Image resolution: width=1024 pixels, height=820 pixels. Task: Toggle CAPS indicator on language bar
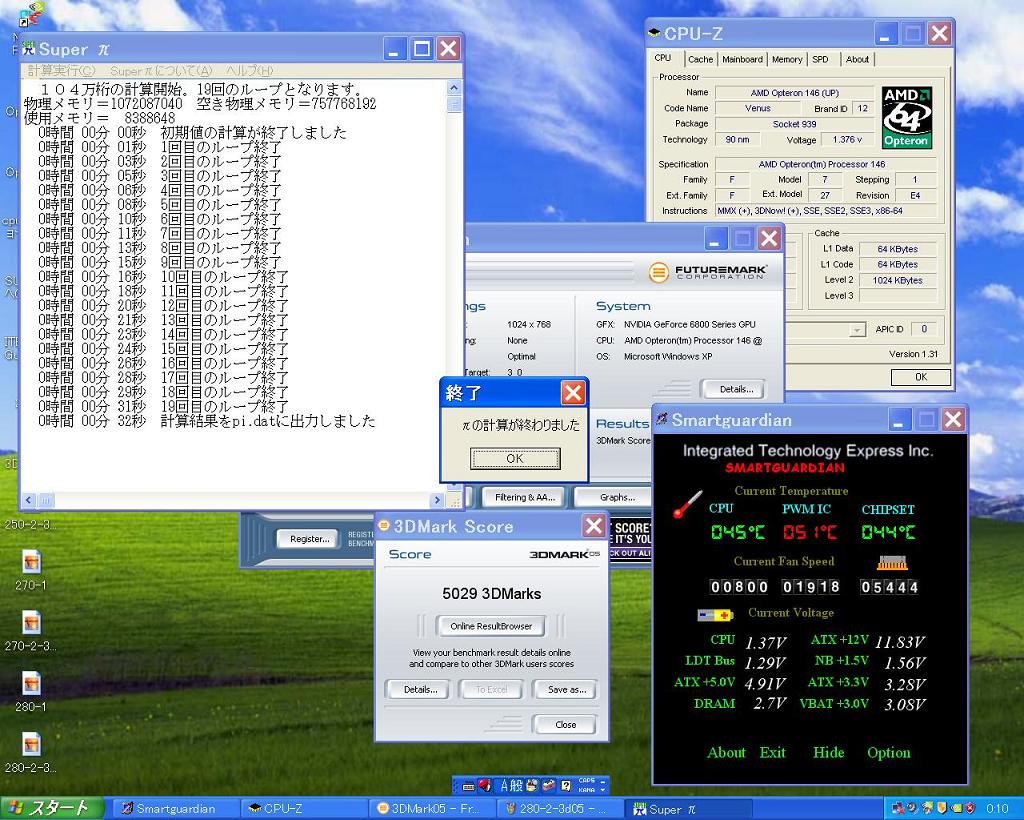pyautogui.click(x=586, y=781)
